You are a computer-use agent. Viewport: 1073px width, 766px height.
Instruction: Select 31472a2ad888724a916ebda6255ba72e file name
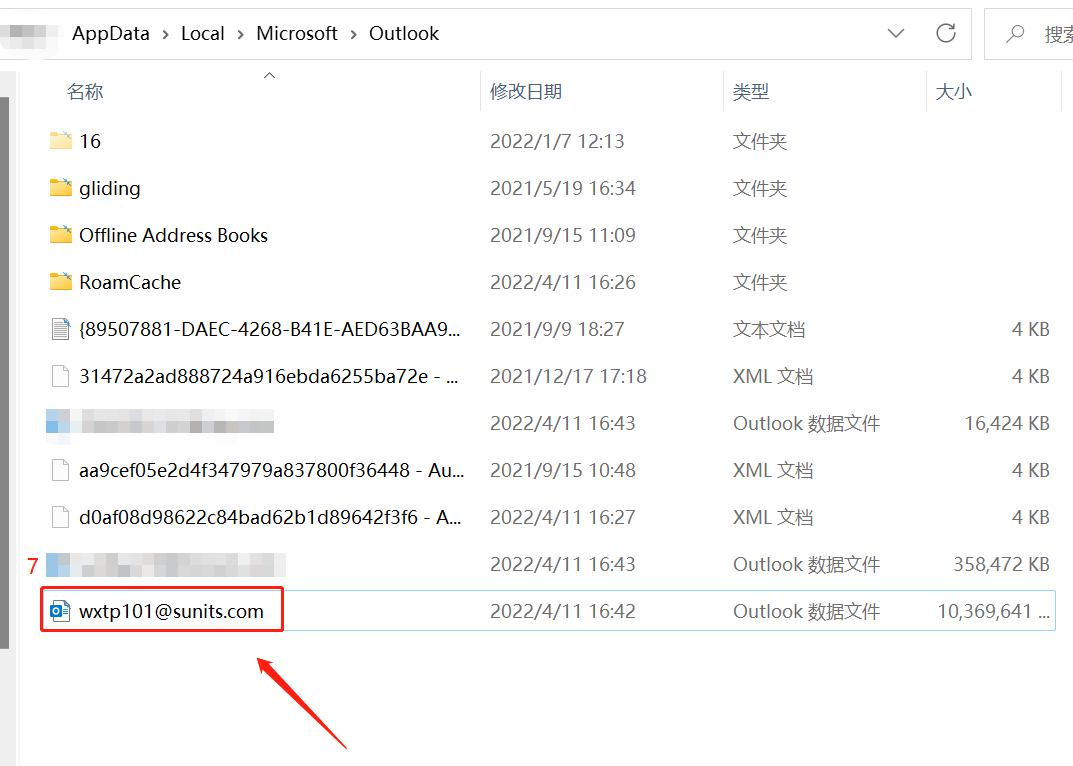click(x=268, y=376)
